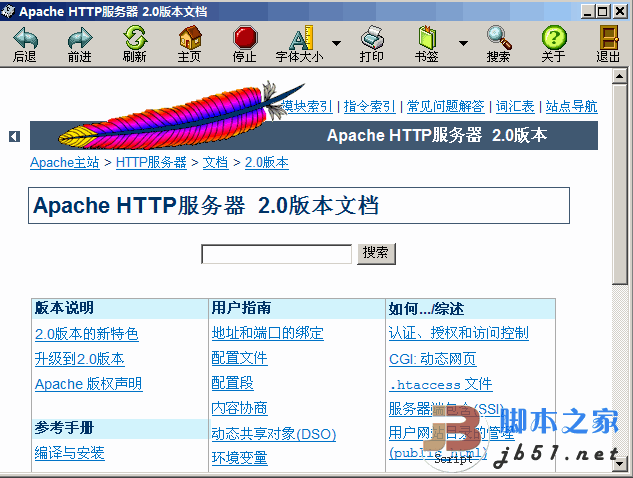Screen dimensions: 633x478
Task: Click the scrollbar up arrow
Action: 619,77
